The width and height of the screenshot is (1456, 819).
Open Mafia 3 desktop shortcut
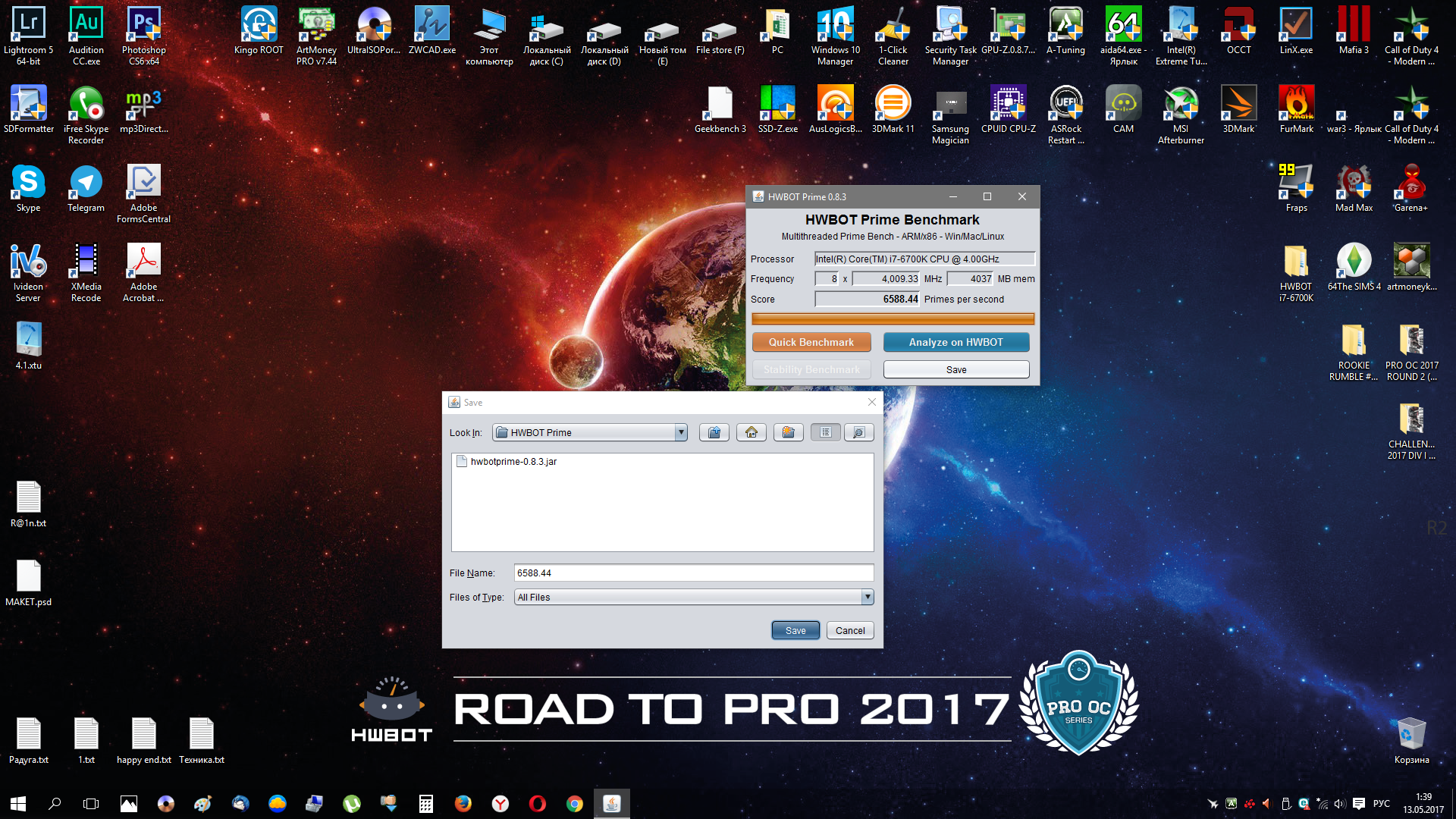coord(1354,30)
